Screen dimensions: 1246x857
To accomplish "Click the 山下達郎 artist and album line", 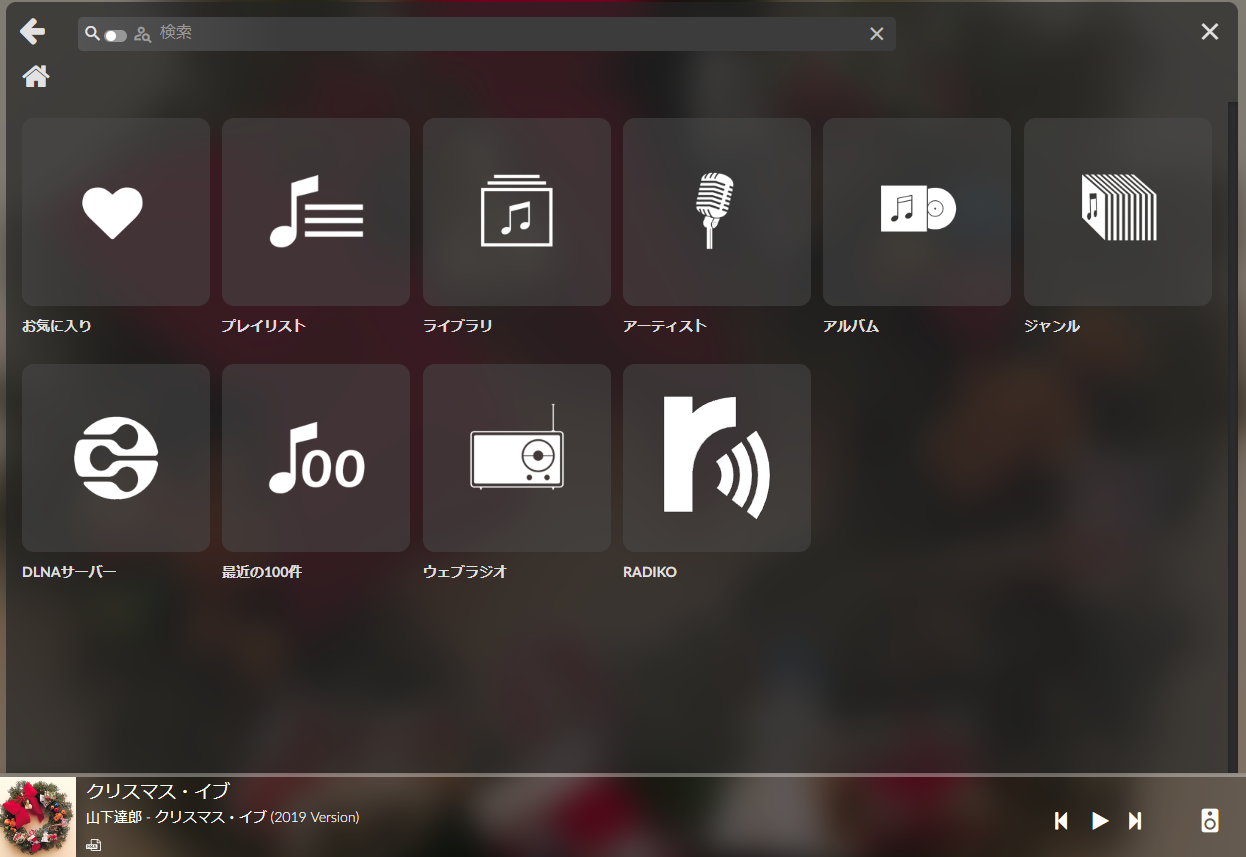I will [223, 817].
